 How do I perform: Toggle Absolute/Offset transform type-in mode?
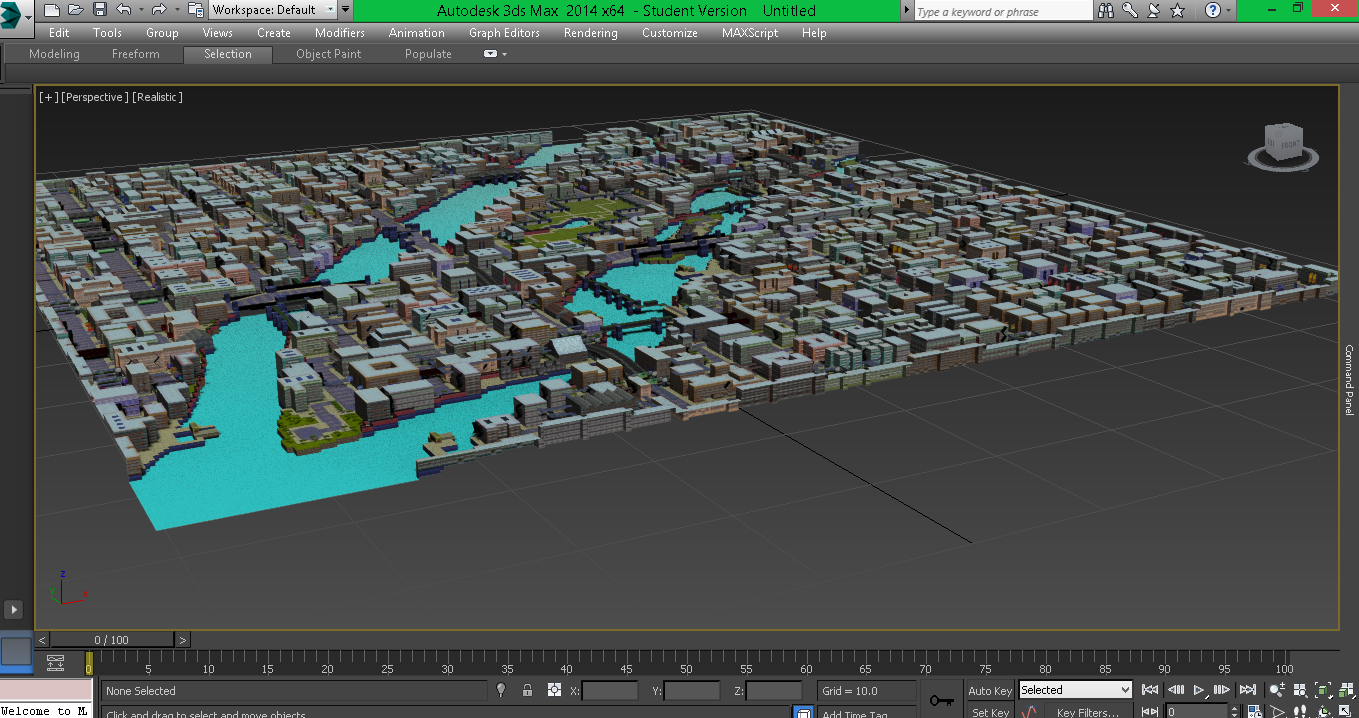(554, 690)
